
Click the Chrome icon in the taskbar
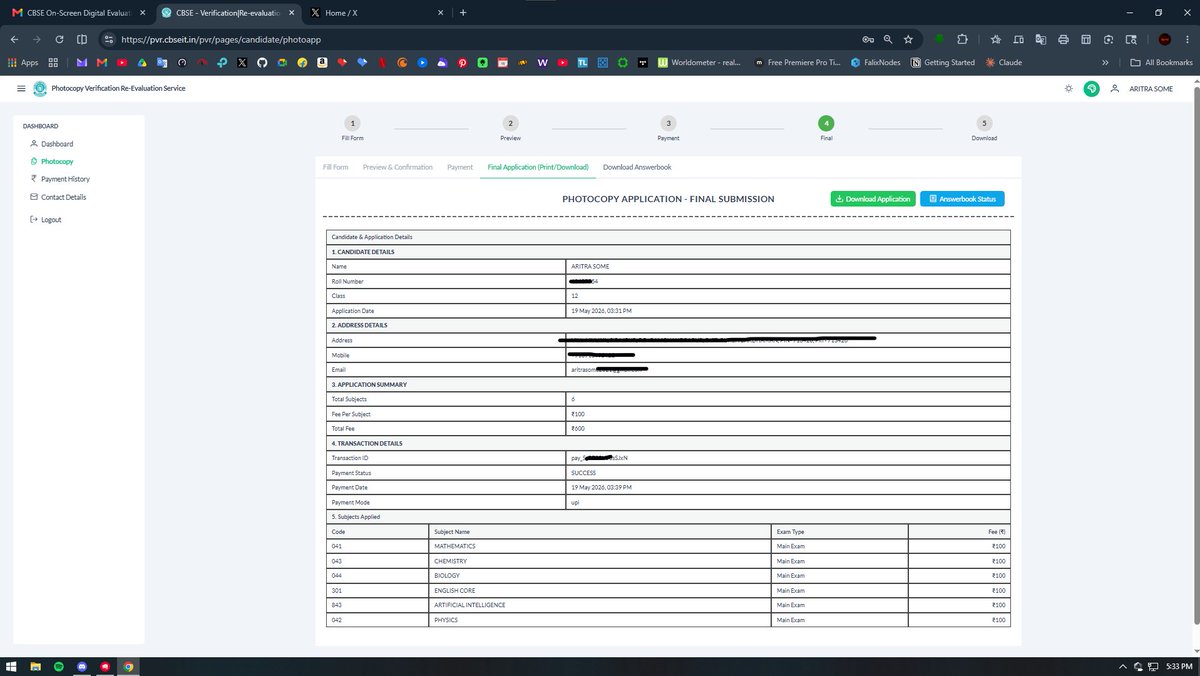click(128, 666)
